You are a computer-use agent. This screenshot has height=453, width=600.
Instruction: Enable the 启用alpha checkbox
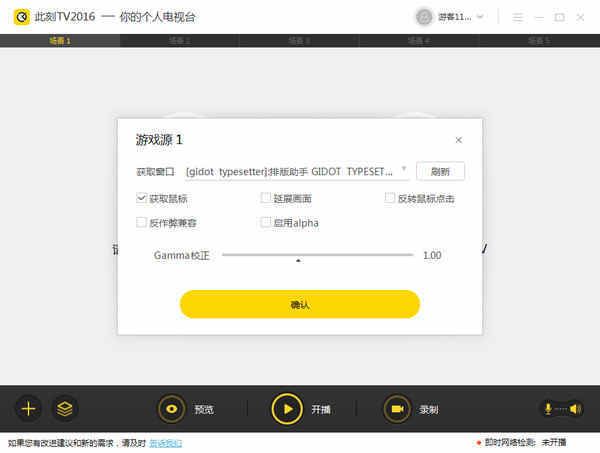265,222
